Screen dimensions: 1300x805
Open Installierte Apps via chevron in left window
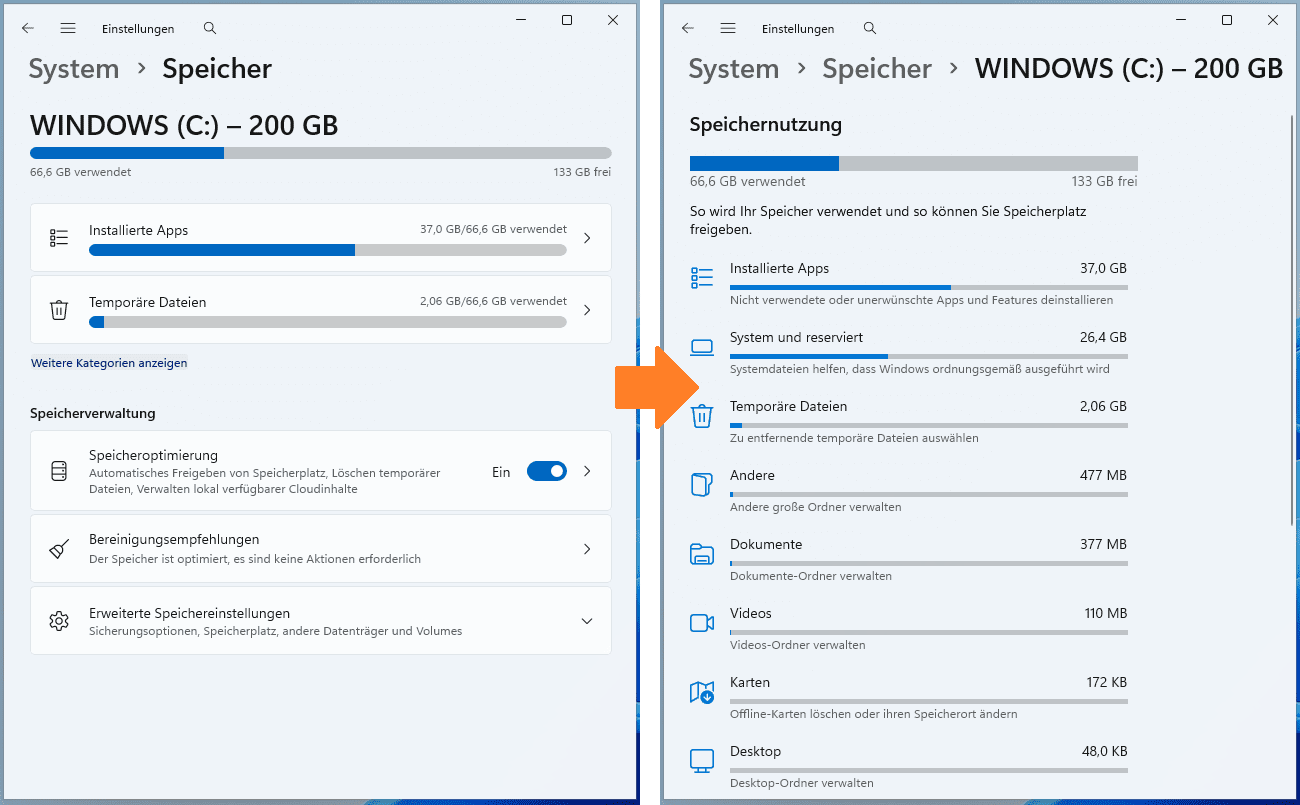(x=587, y=238)
